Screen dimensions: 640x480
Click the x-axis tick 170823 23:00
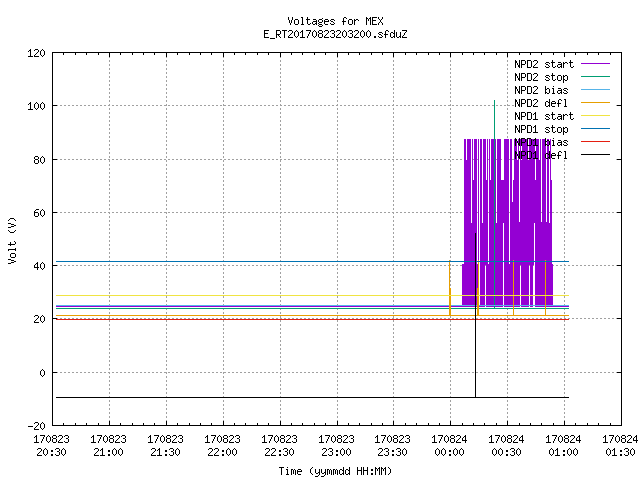[x=336, y=446]
